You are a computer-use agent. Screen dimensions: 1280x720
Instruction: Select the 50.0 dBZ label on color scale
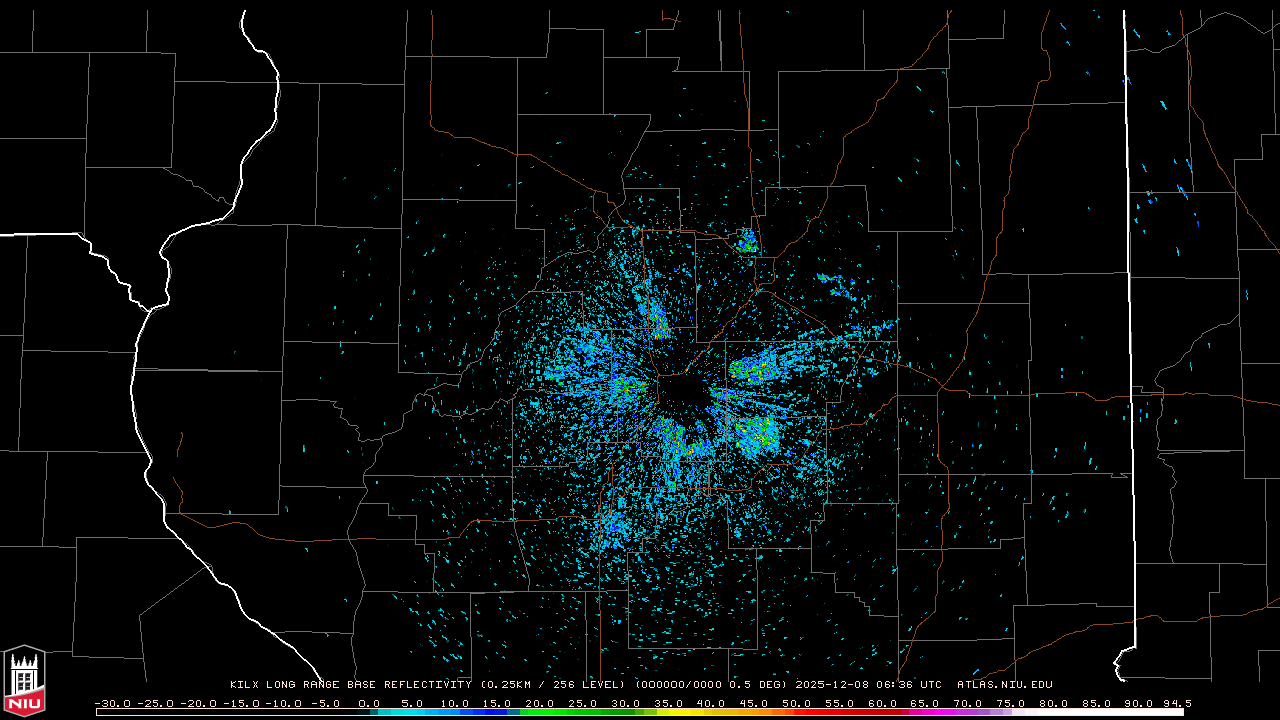click(x=796, y=703)
